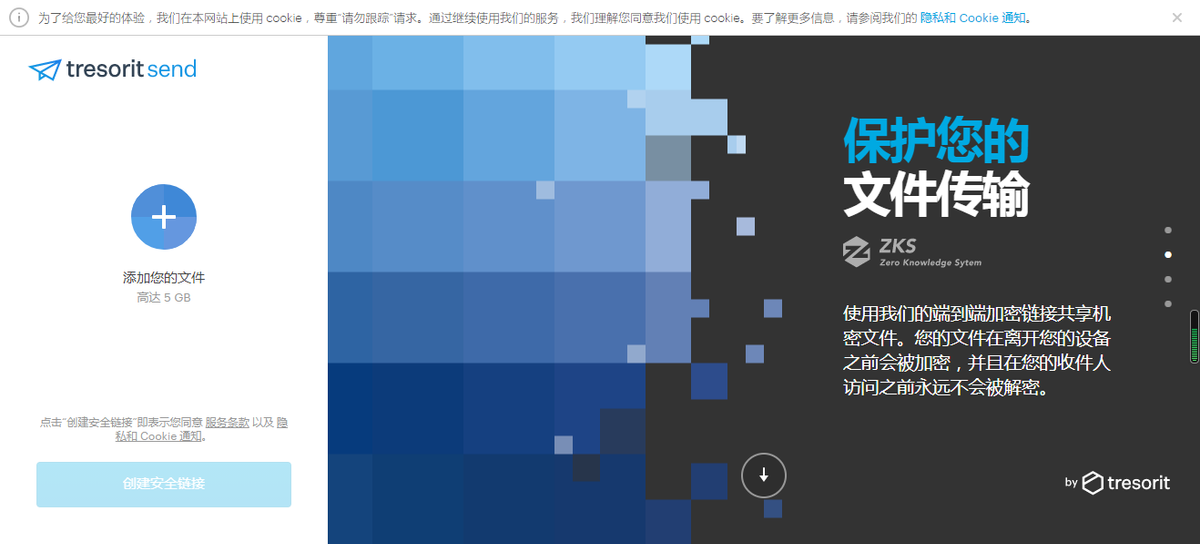Select the fourth slide indicator dot
The height and width of the screenshot is (544, 1200).
pyautogui.click(x=1168, y=303)
